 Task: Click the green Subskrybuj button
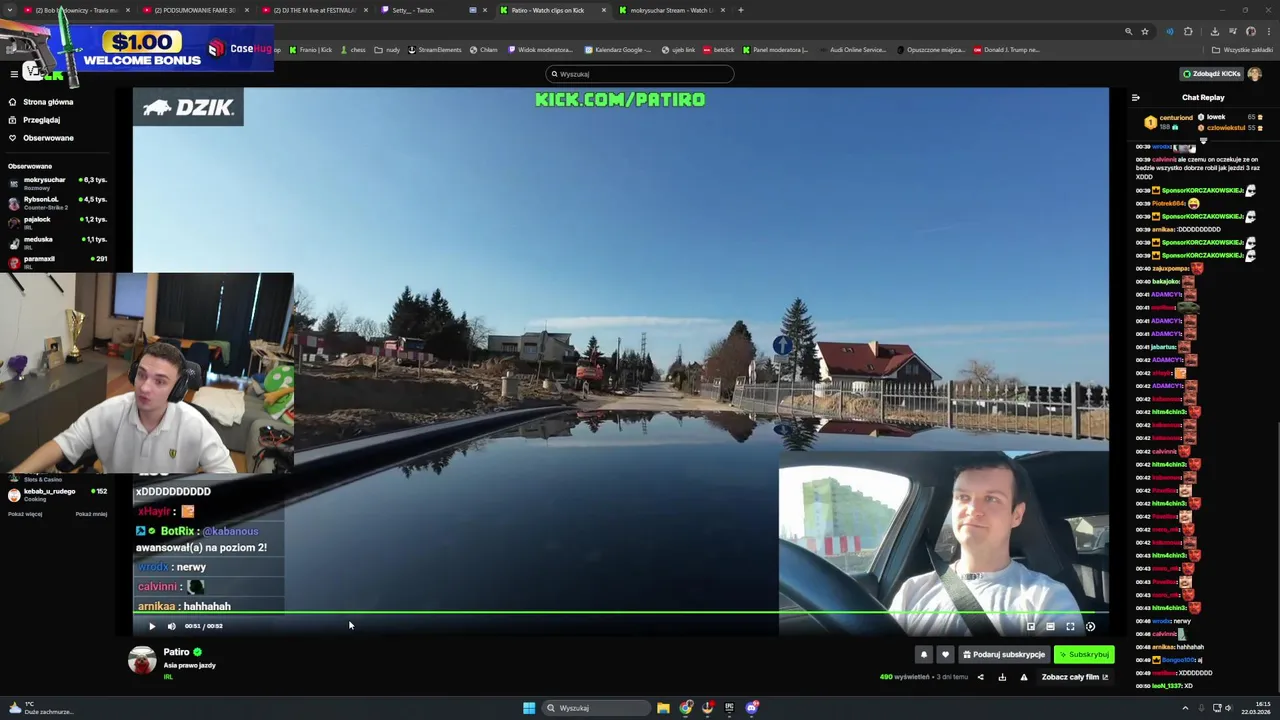[1084, 655]
